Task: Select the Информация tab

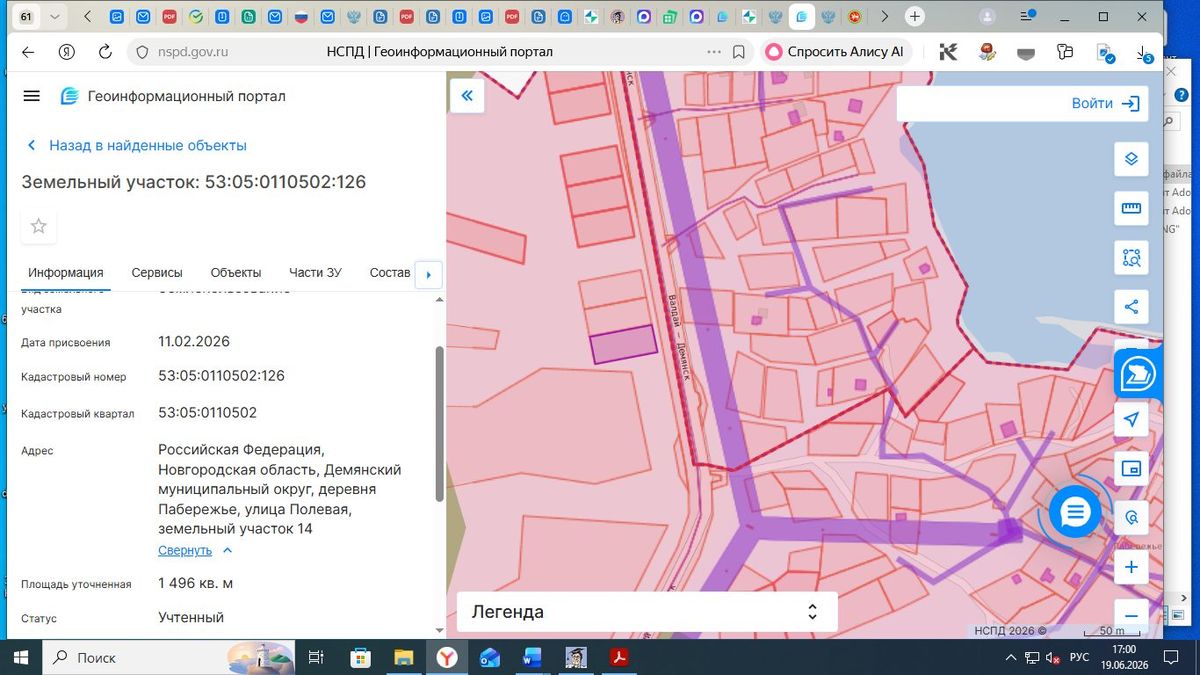Action: [66, 272]
